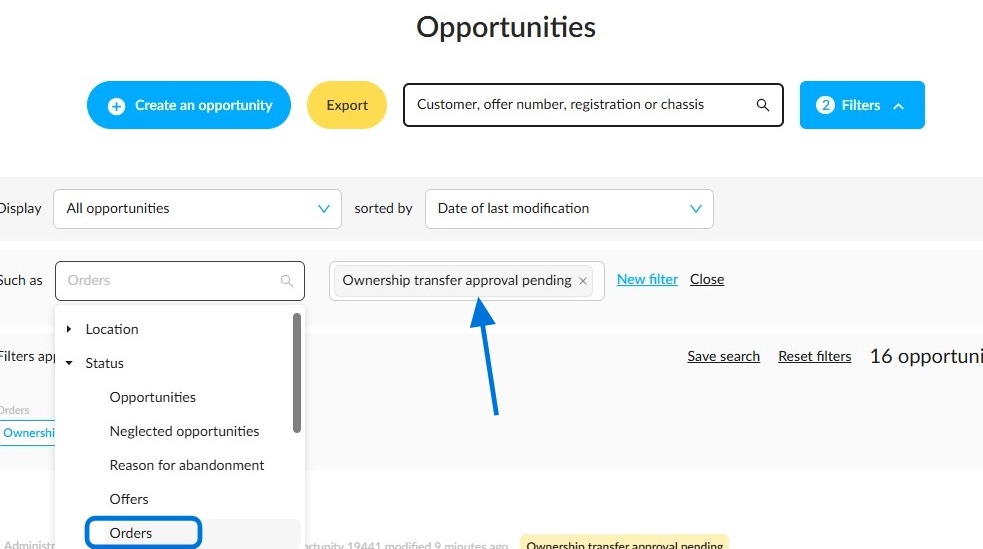Select Opportunities in the Status list

152,397
